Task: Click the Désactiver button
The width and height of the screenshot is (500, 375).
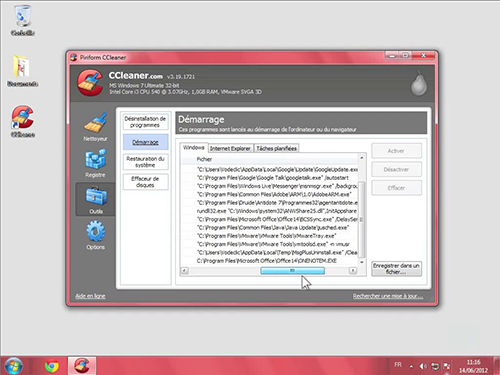Action: (396, 169)
